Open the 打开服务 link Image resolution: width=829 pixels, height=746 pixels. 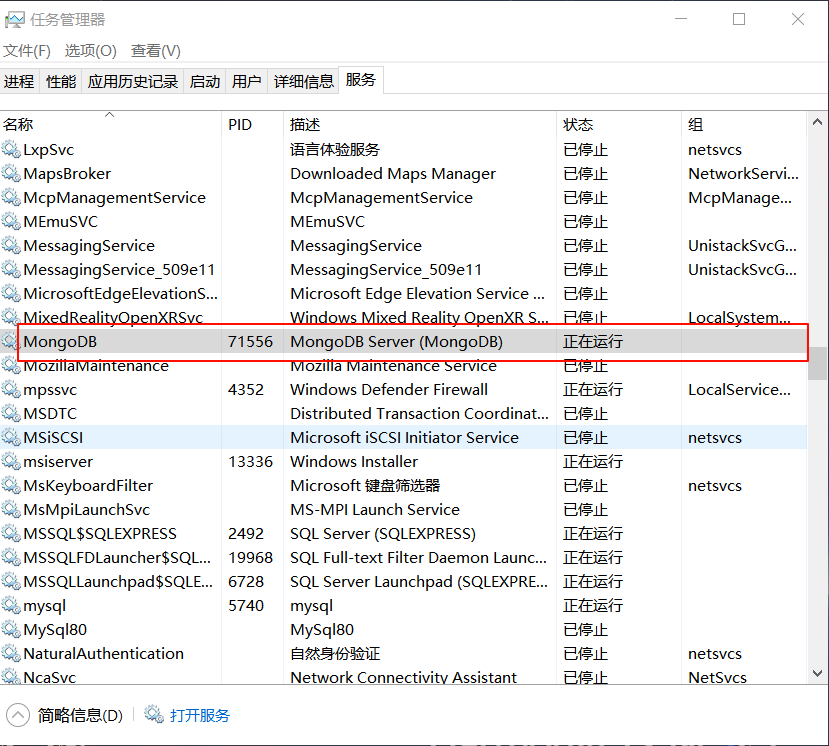coord(200,715)
